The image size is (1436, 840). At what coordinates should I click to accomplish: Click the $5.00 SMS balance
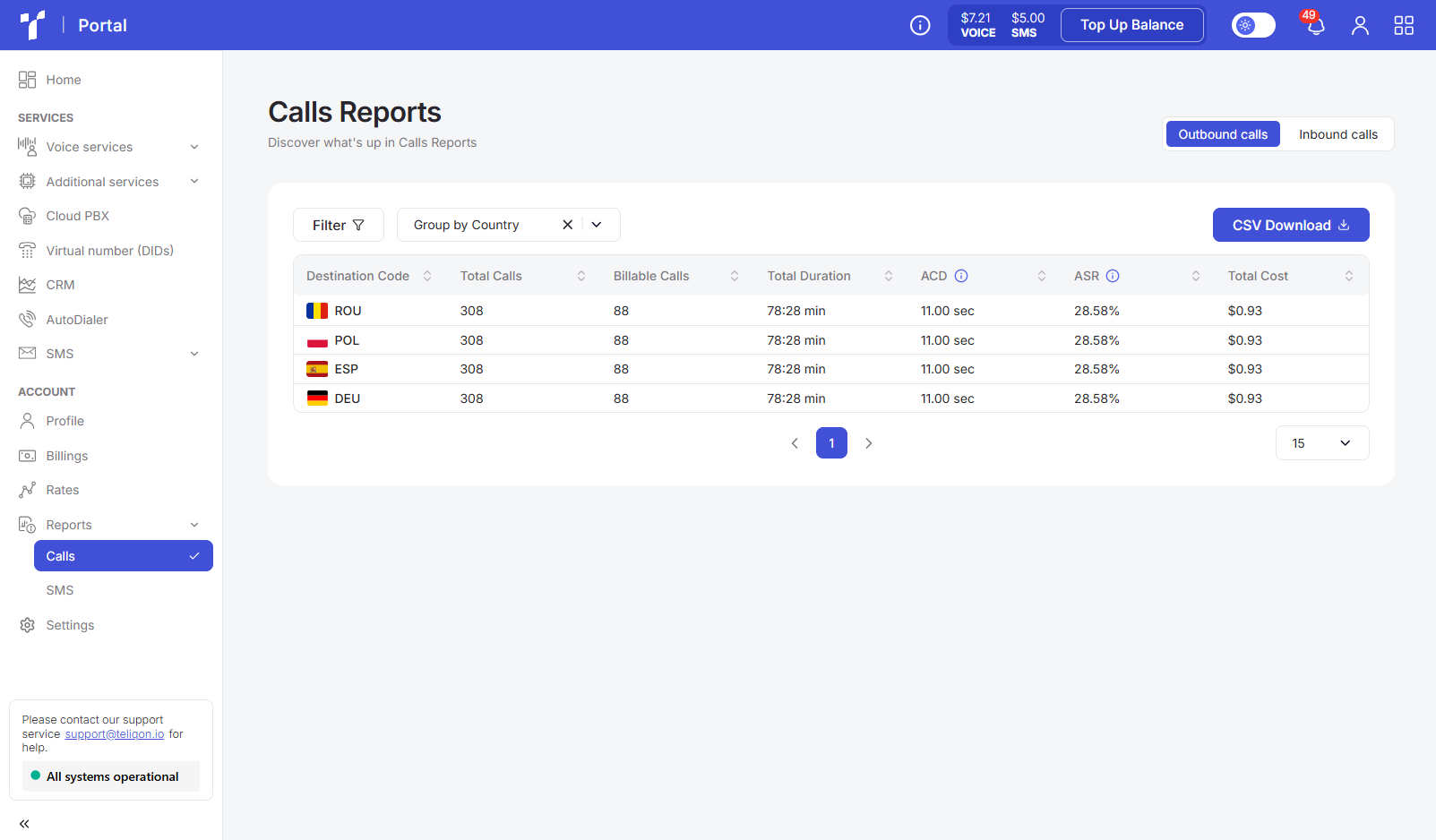click(x=1028, y=25)
